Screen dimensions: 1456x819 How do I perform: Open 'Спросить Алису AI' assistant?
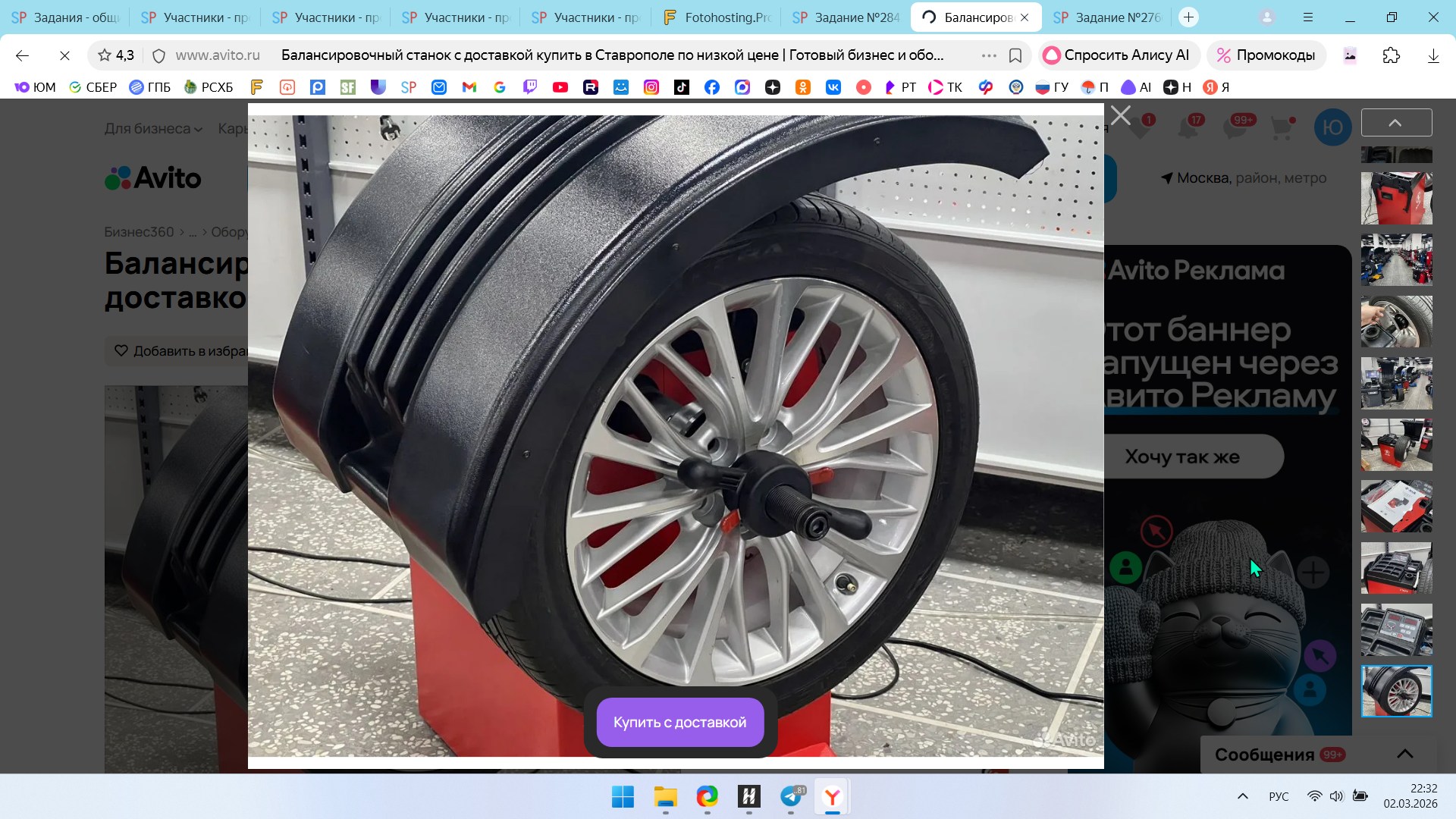(1117, 55)
